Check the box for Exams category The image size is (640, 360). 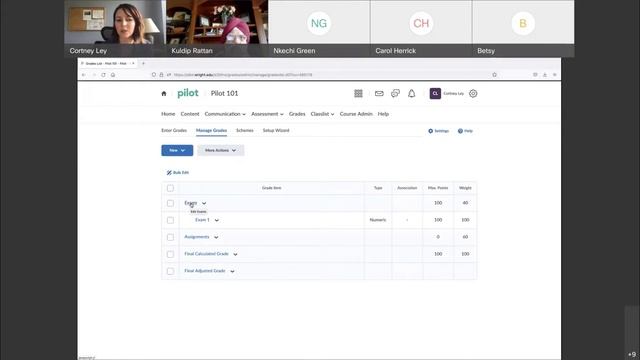(x=170, y=203)
